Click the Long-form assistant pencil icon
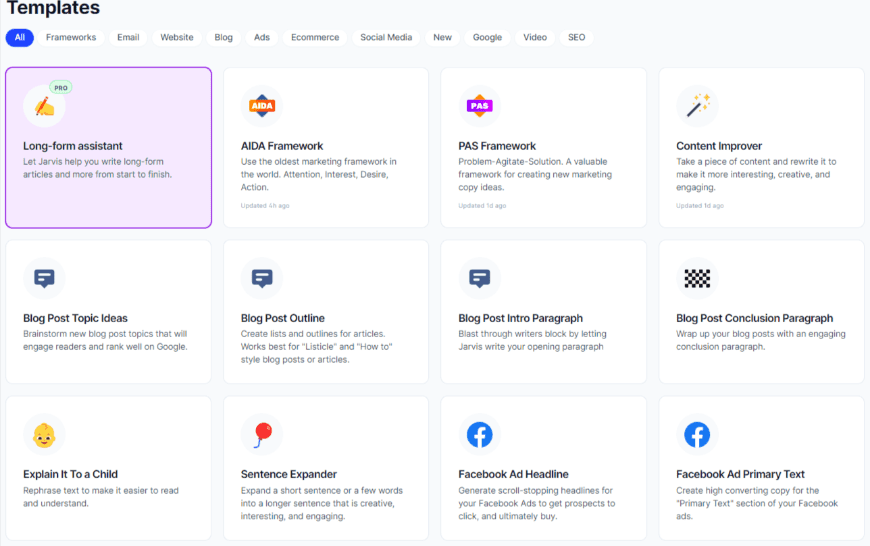This screenshot has width=870, height=546. point(44,106)
